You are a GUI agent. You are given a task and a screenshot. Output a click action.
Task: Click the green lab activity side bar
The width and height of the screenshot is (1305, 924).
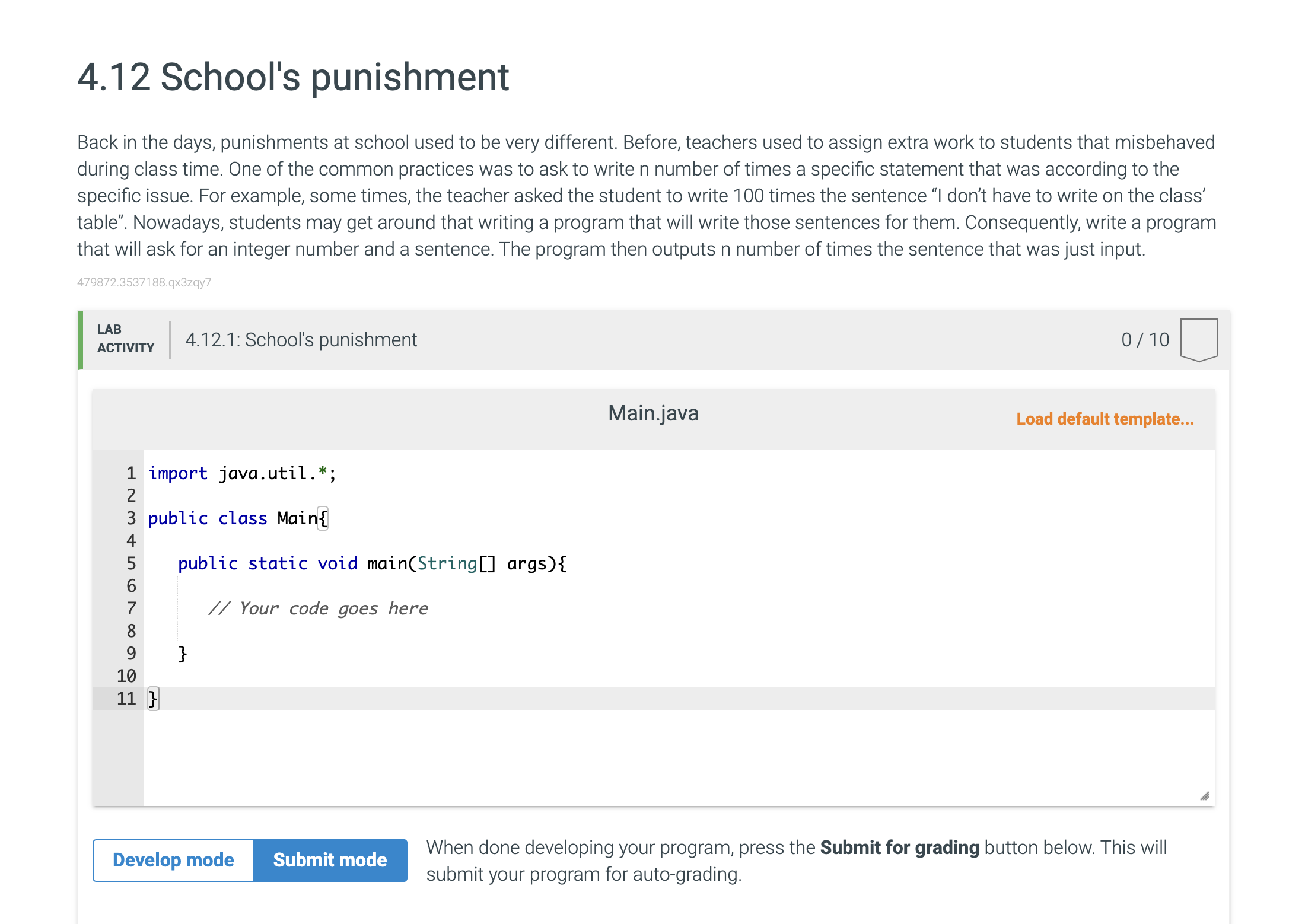(81, 339)
